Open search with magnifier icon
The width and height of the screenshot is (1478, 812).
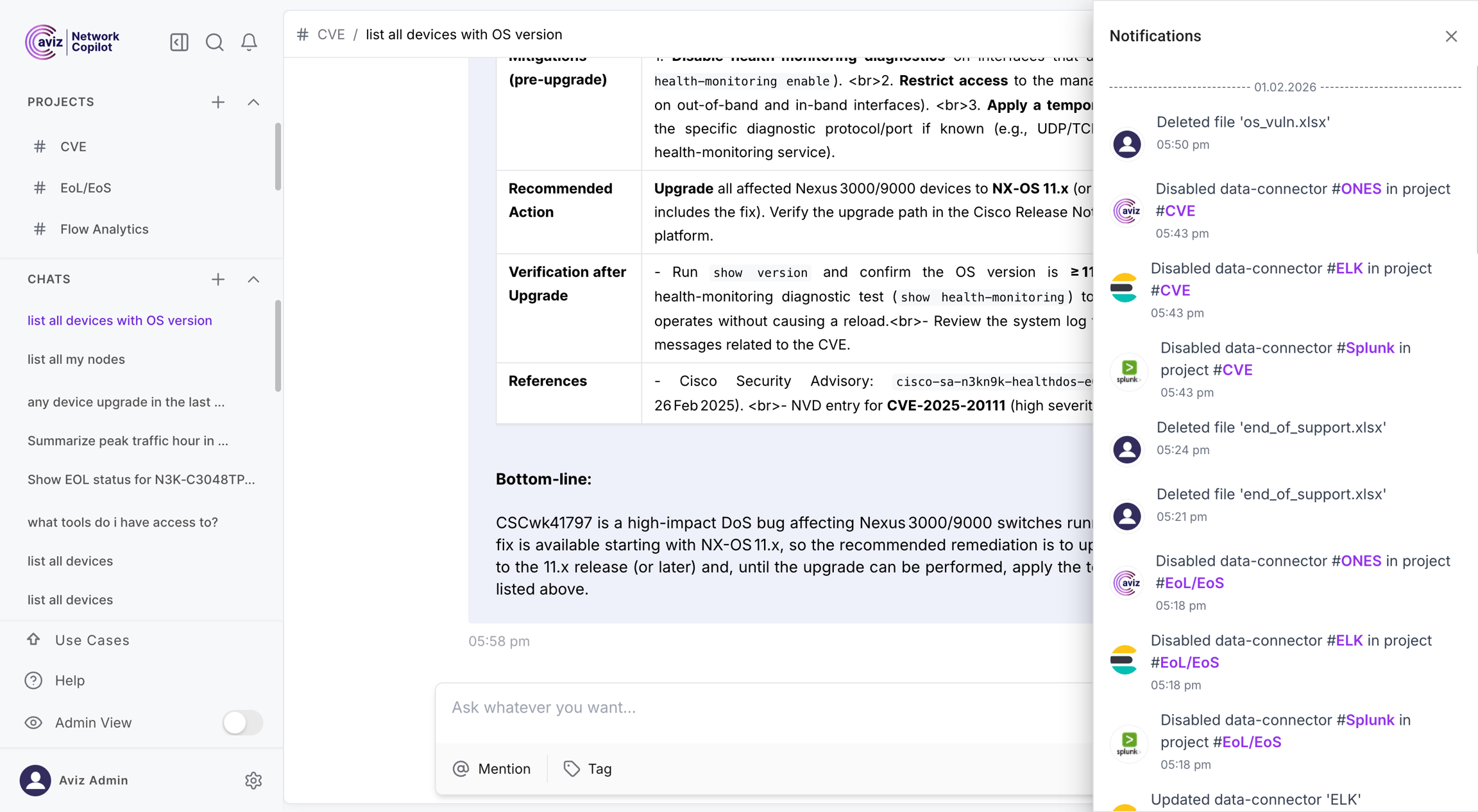pos(214,42)
